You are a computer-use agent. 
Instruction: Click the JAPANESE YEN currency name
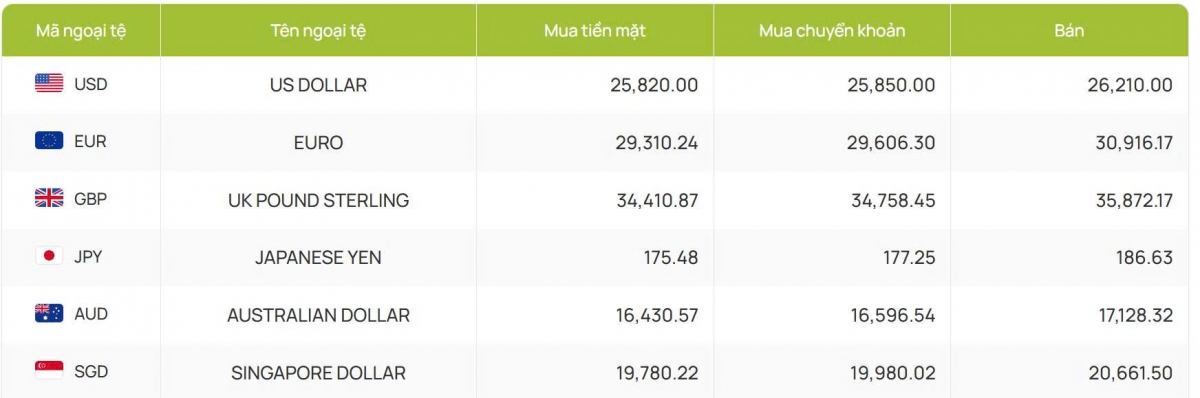pyautogui.click(x=318, y=258)
